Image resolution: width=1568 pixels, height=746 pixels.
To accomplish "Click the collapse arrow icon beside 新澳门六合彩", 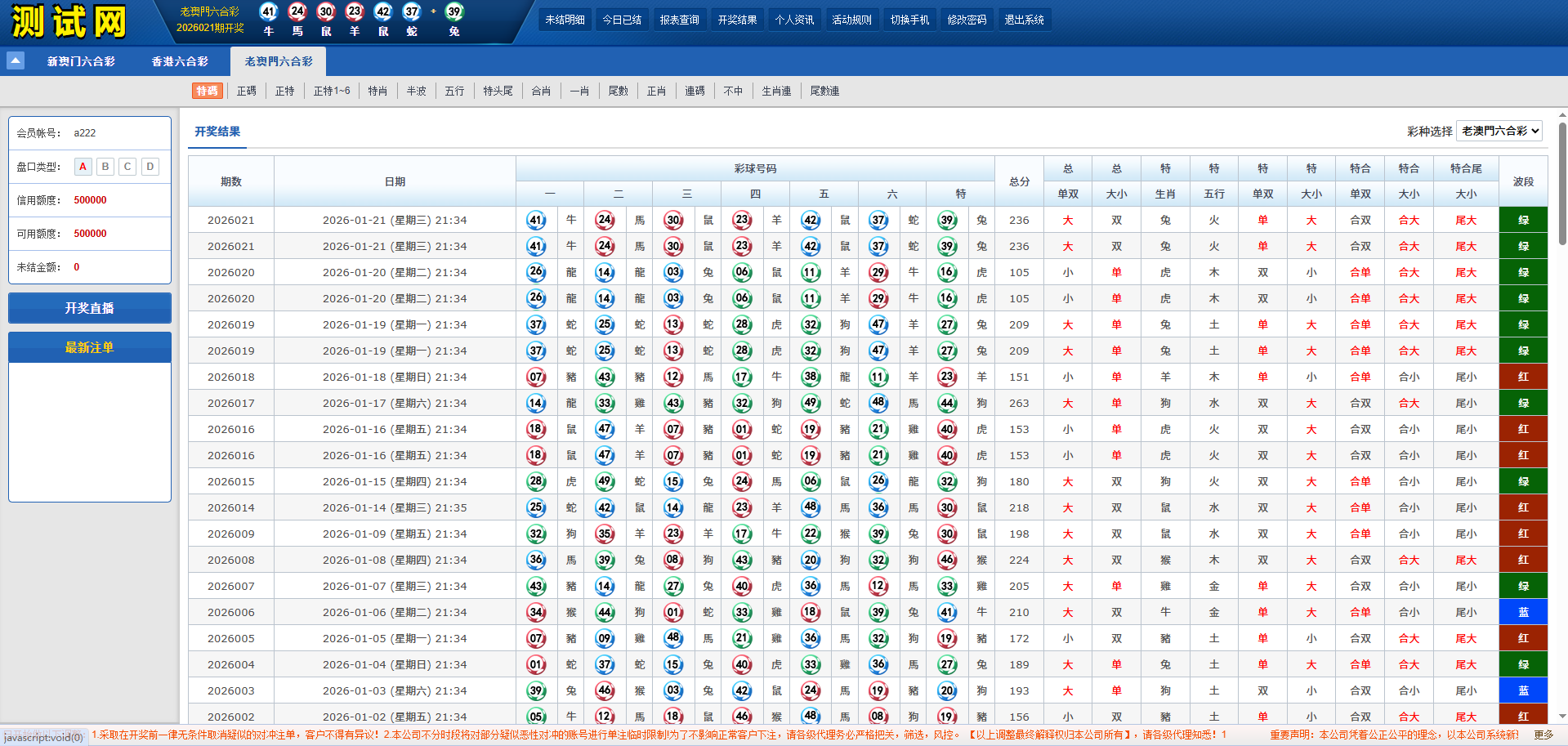I will pos(16,60).
